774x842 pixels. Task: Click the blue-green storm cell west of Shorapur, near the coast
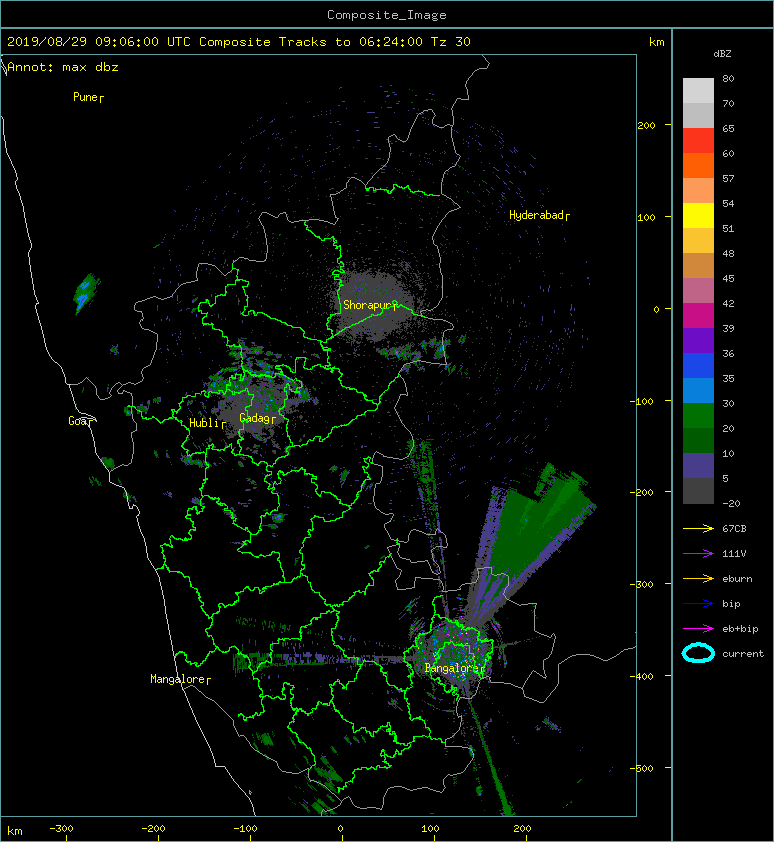pyautogui.click(x=85, y=293)
